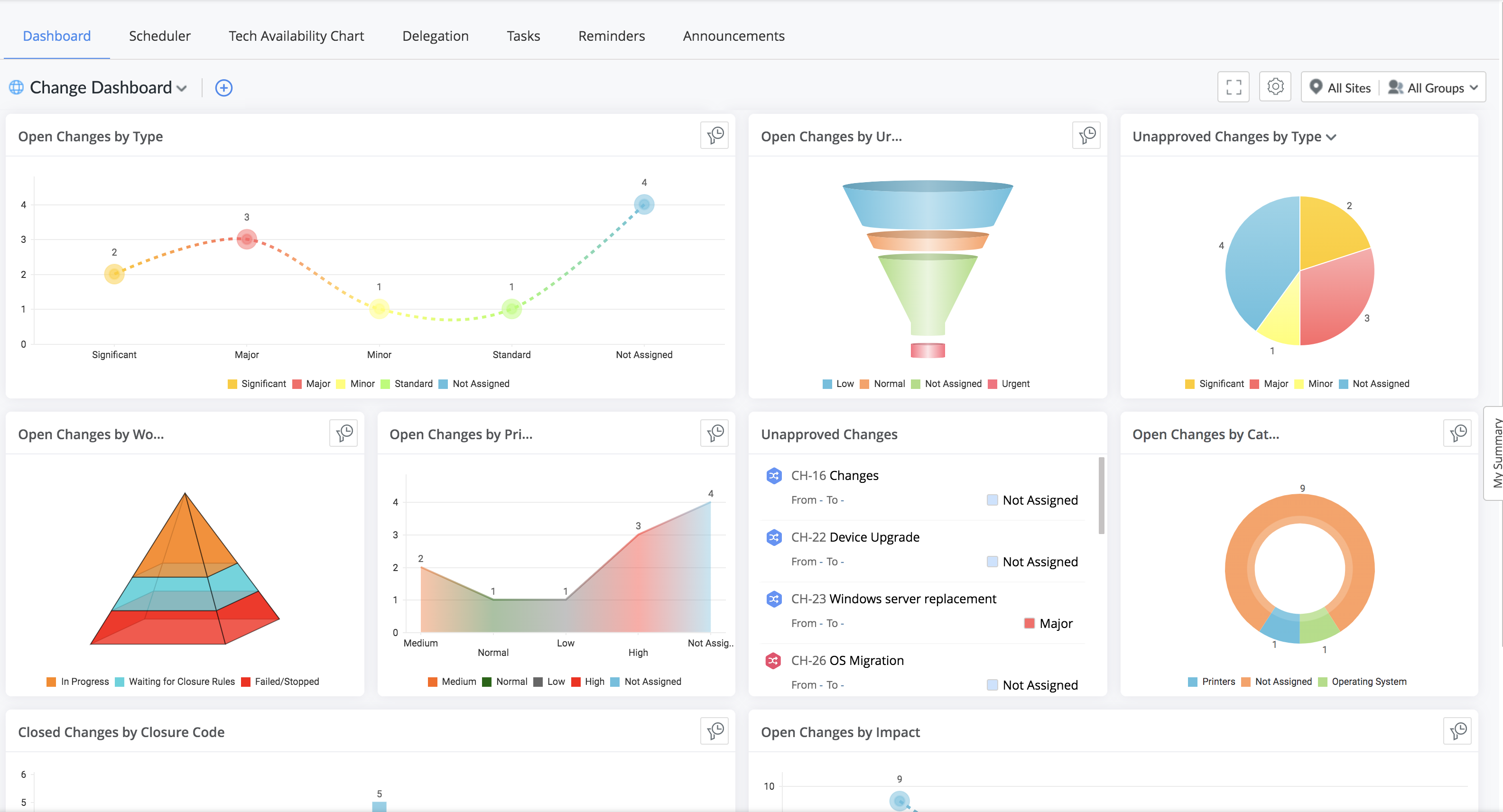Click the Printers color swatch in category legend

tap(1193, 682)
